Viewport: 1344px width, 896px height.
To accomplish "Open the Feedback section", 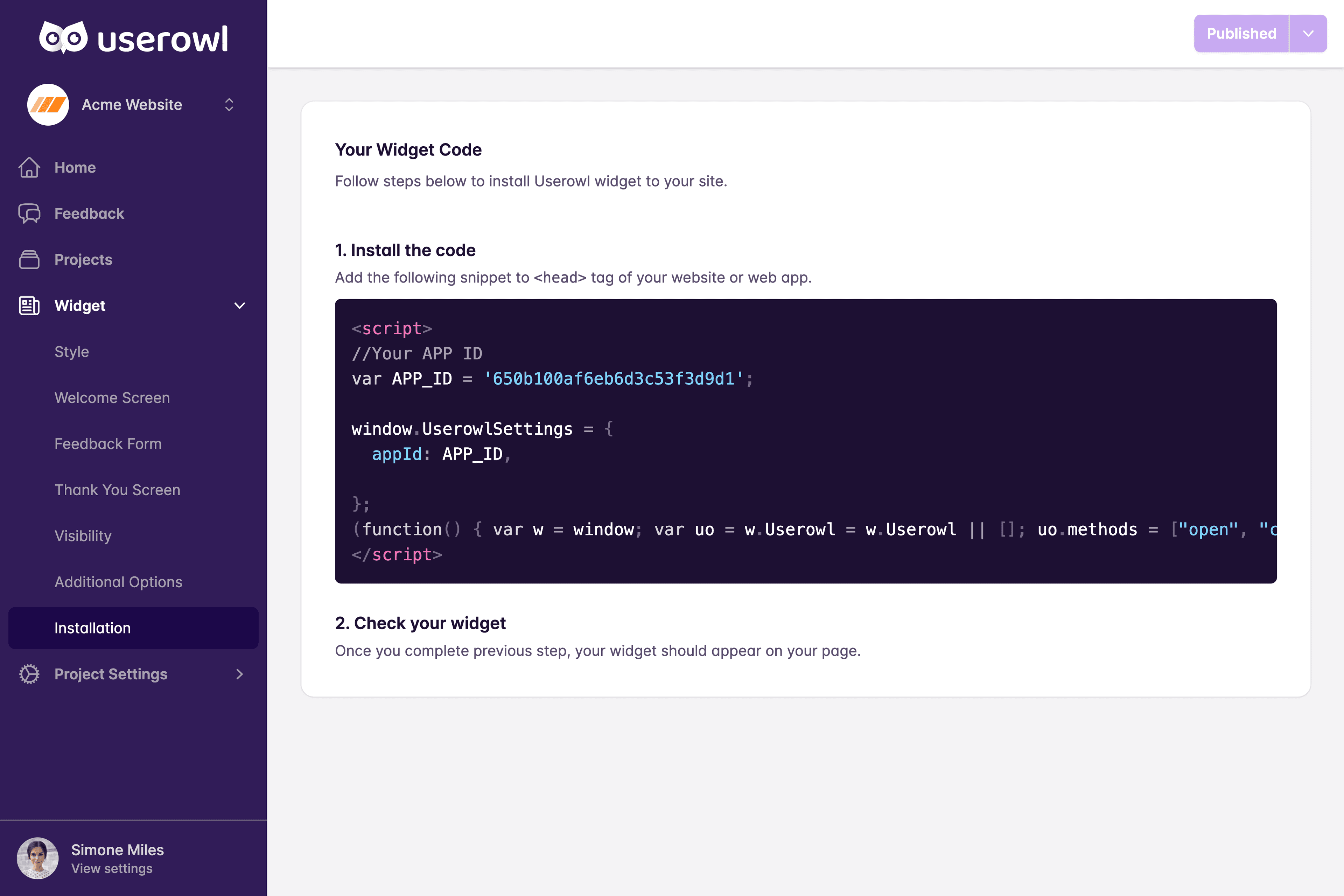I will tap(89, 214).
